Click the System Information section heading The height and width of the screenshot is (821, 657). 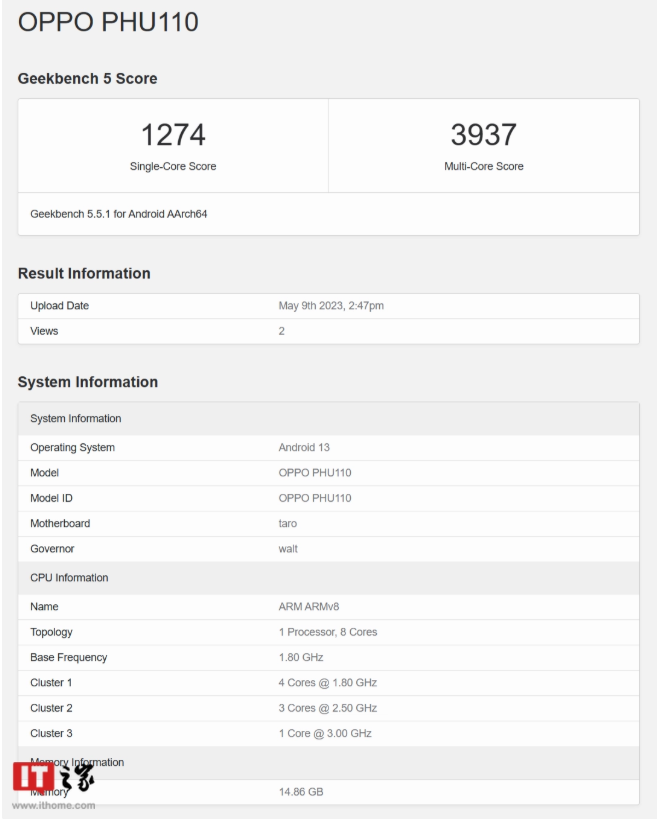[88, 382]
